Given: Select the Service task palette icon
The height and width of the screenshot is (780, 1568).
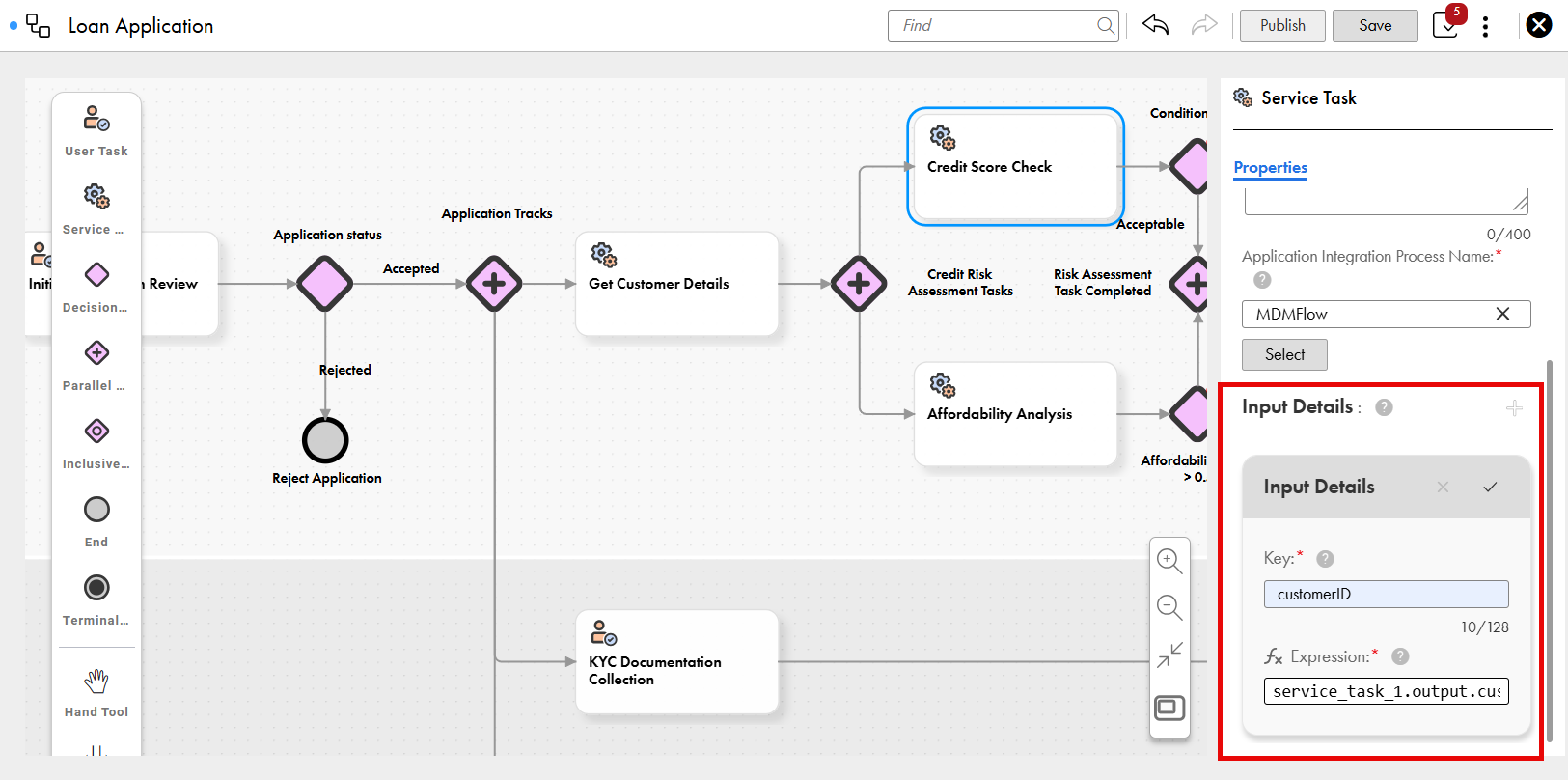Looking at the screenshot, I should coord(96,196).
